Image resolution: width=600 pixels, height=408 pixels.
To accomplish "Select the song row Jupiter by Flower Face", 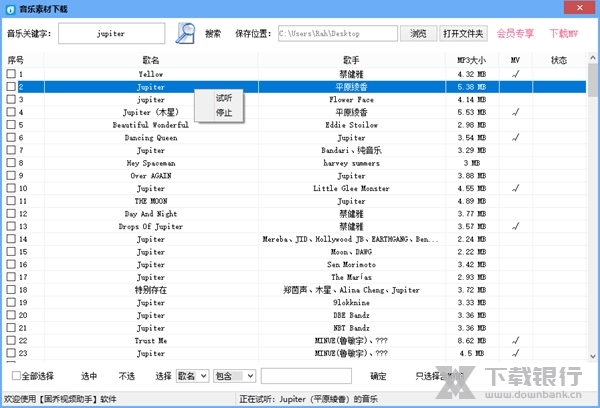I will click(x=296, y=100).
